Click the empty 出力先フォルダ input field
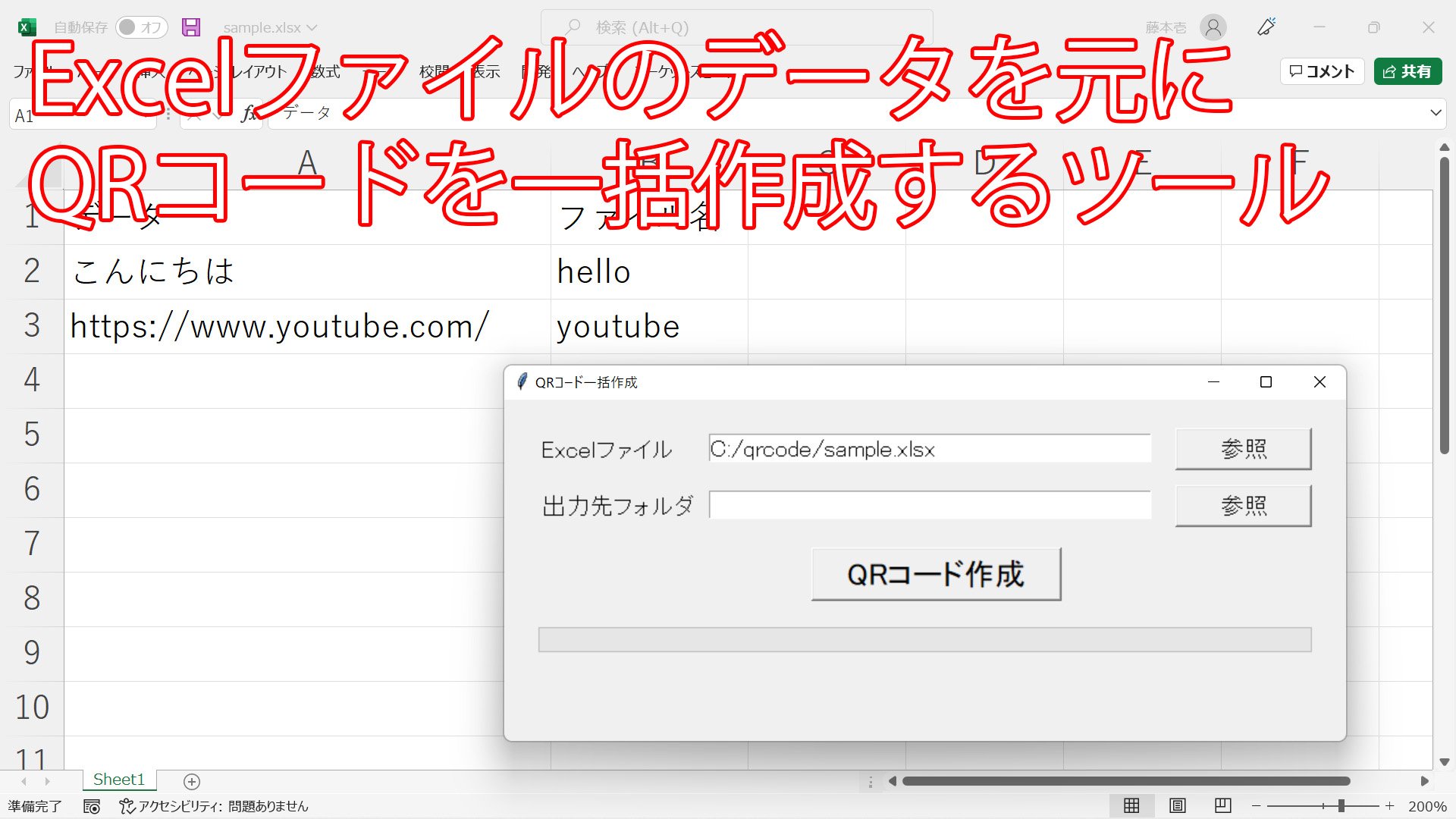The width and height of the screenshot is (1456, 819). pyautogui.click(x=930, y=505)
